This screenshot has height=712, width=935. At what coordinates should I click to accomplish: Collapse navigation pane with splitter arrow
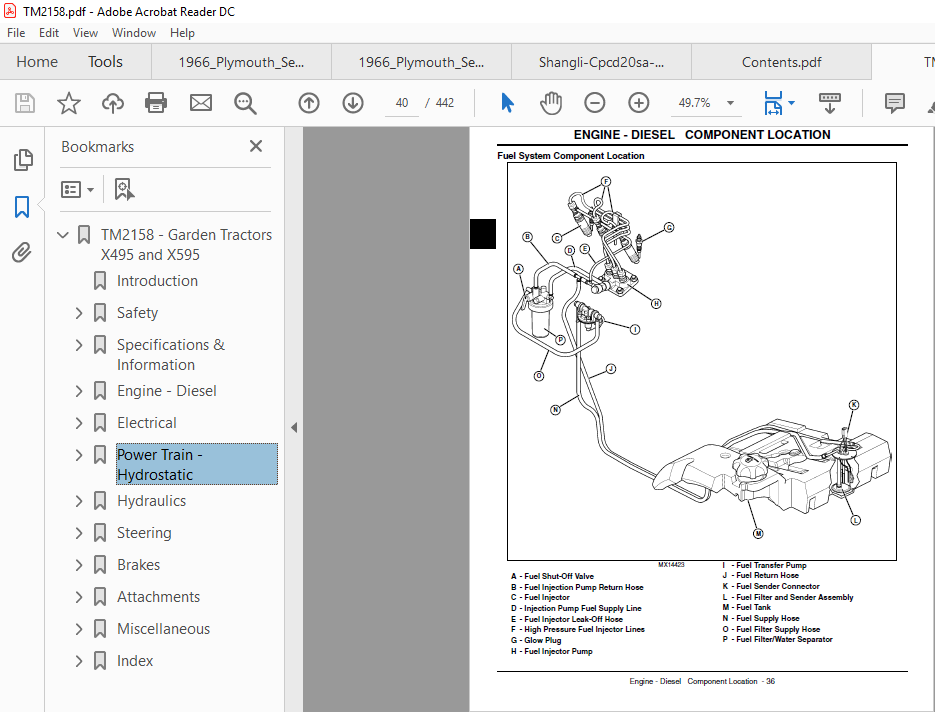tap(294, 427)
